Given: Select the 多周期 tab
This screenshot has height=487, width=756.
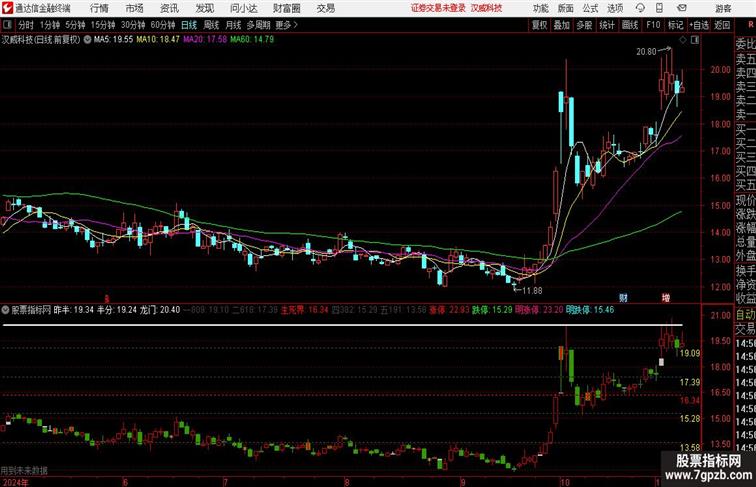Looking at the screenshot, I should [x=258, y=25].
